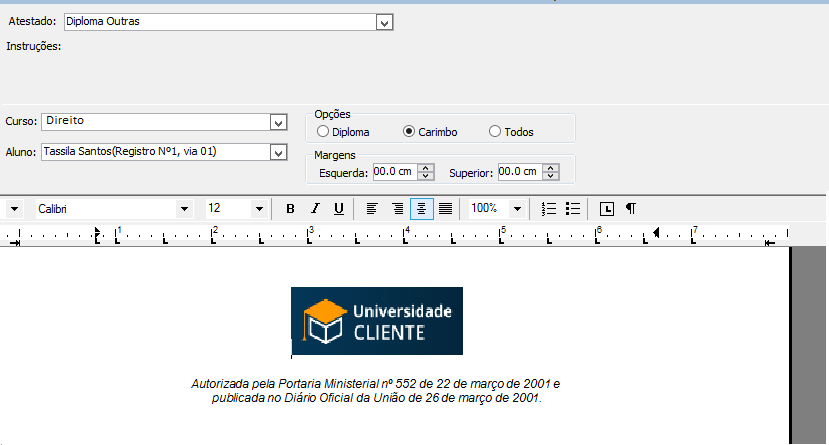The height and width of the screenshot is (445, 829).
Task: Open the Calibri font name dropdown
Action: [183, 209]
